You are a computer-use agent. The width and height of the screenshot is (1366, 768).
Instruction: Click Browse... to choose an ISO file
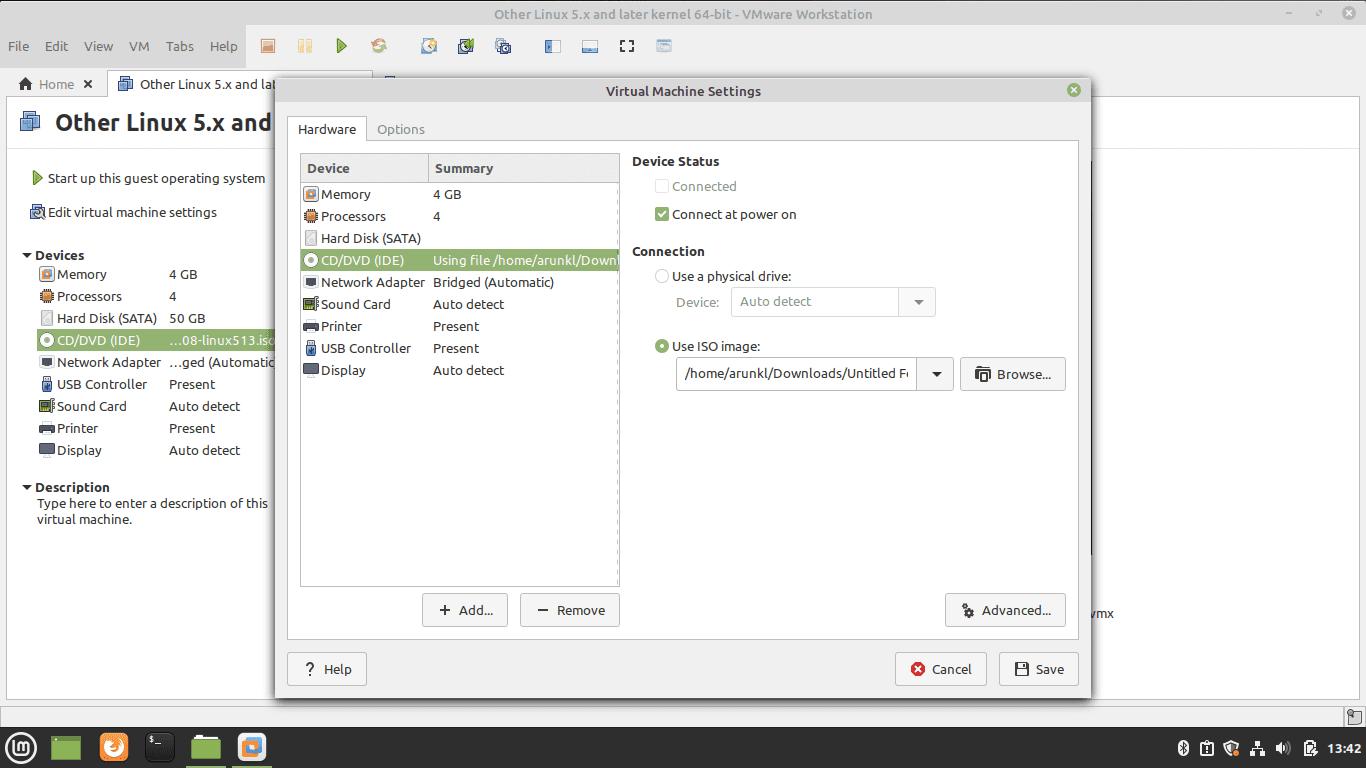(x=1013, y=374)
